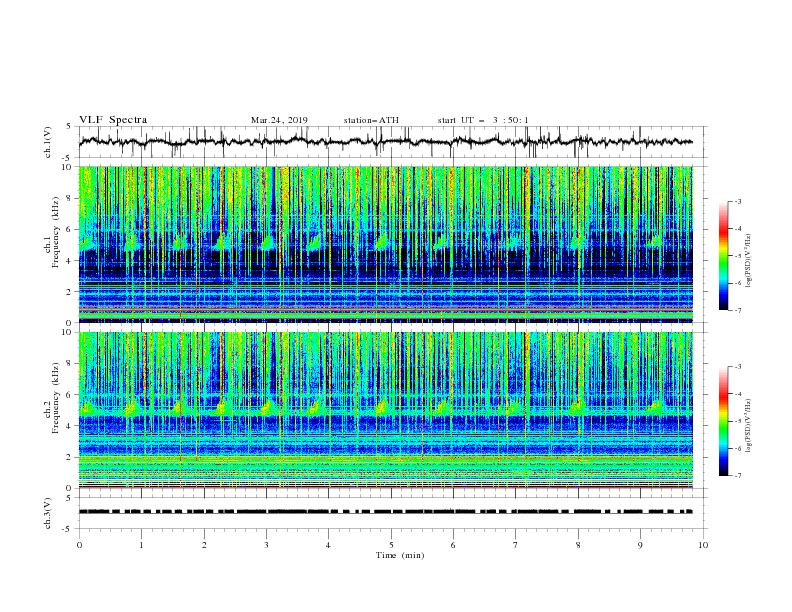Click the "-7" tick on the ch.1 colorbar
The image size is (792, 612).
click(737, 311)
